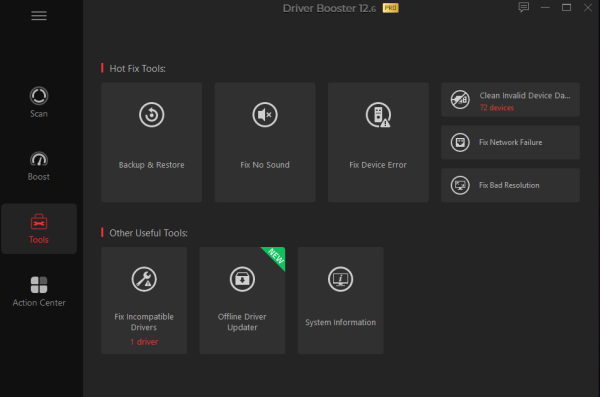
Task: Click the "Other Useful Tools:" heading
Action: [x=148, y=233]
